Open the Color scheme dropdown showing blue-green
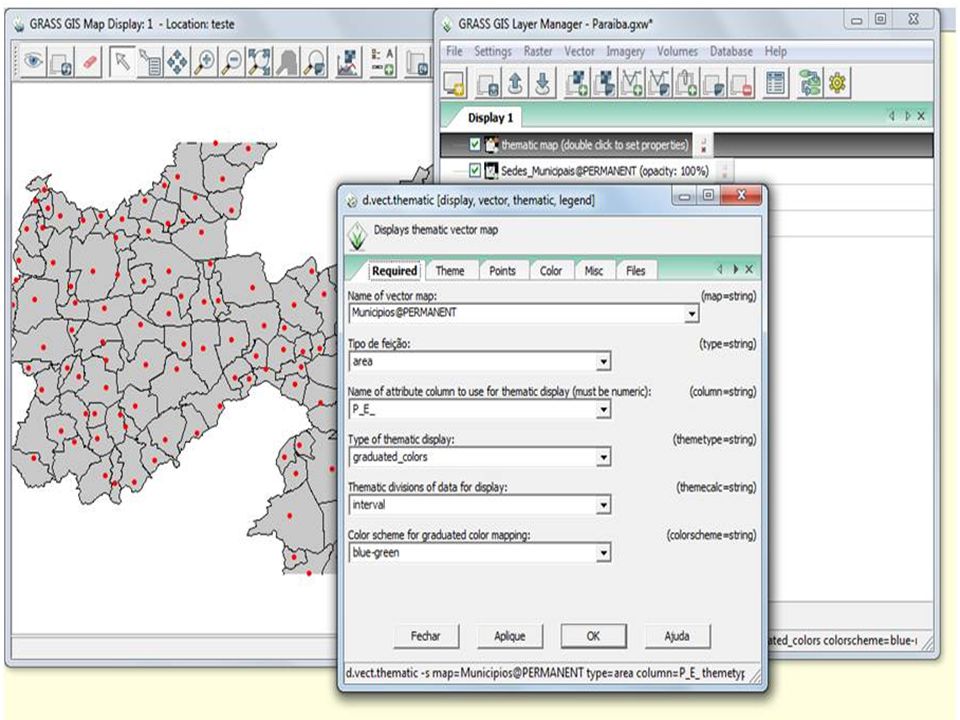The width and height of the screenshot is (960, 720). [604, 553]
